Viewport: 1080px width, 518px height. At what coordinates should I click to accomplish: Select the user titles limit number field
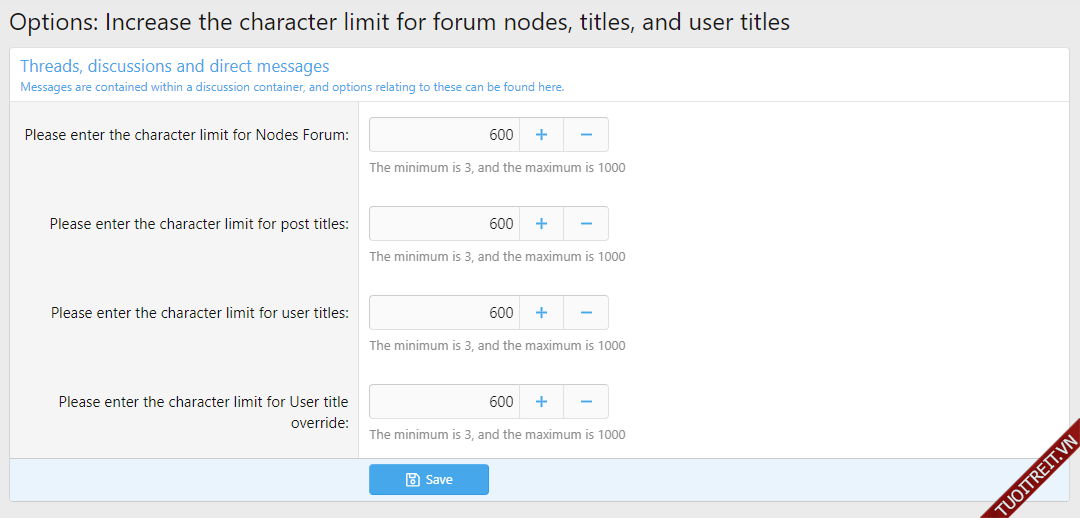point(444,313)
